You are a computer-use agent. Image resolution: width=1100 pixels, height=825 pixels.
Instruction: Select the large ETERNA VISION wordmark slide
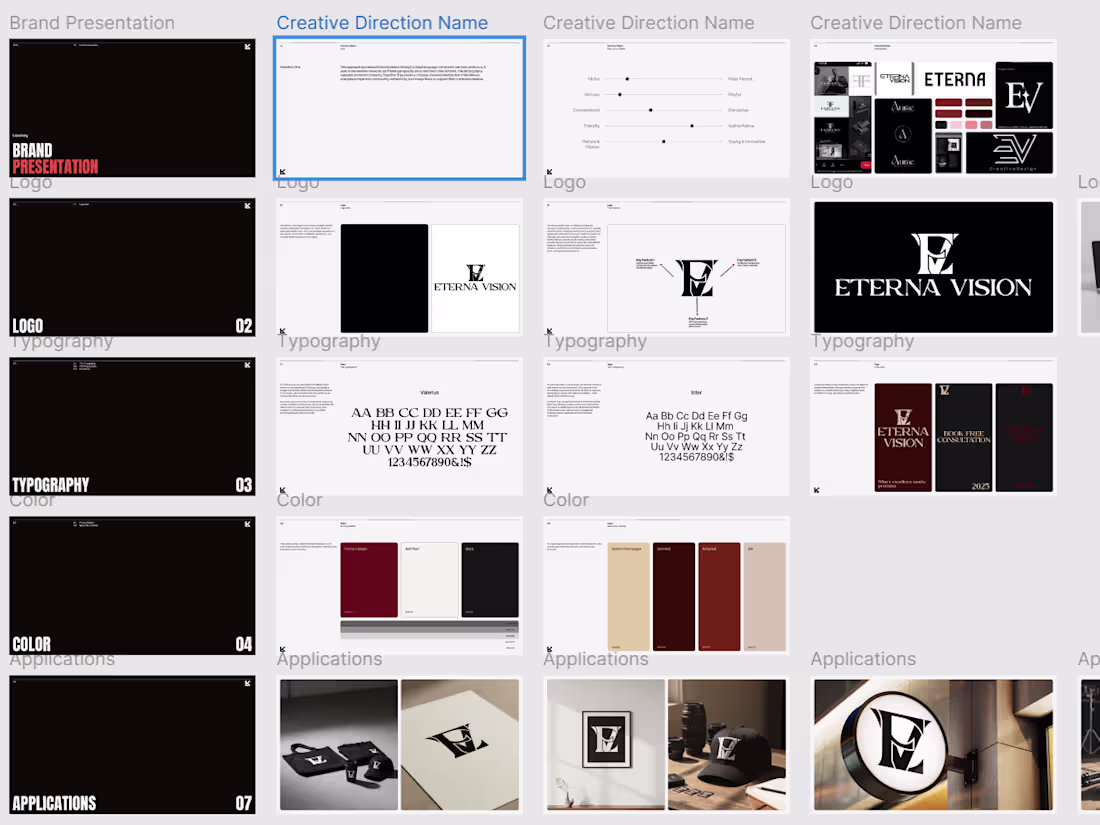tap(932, 267)
